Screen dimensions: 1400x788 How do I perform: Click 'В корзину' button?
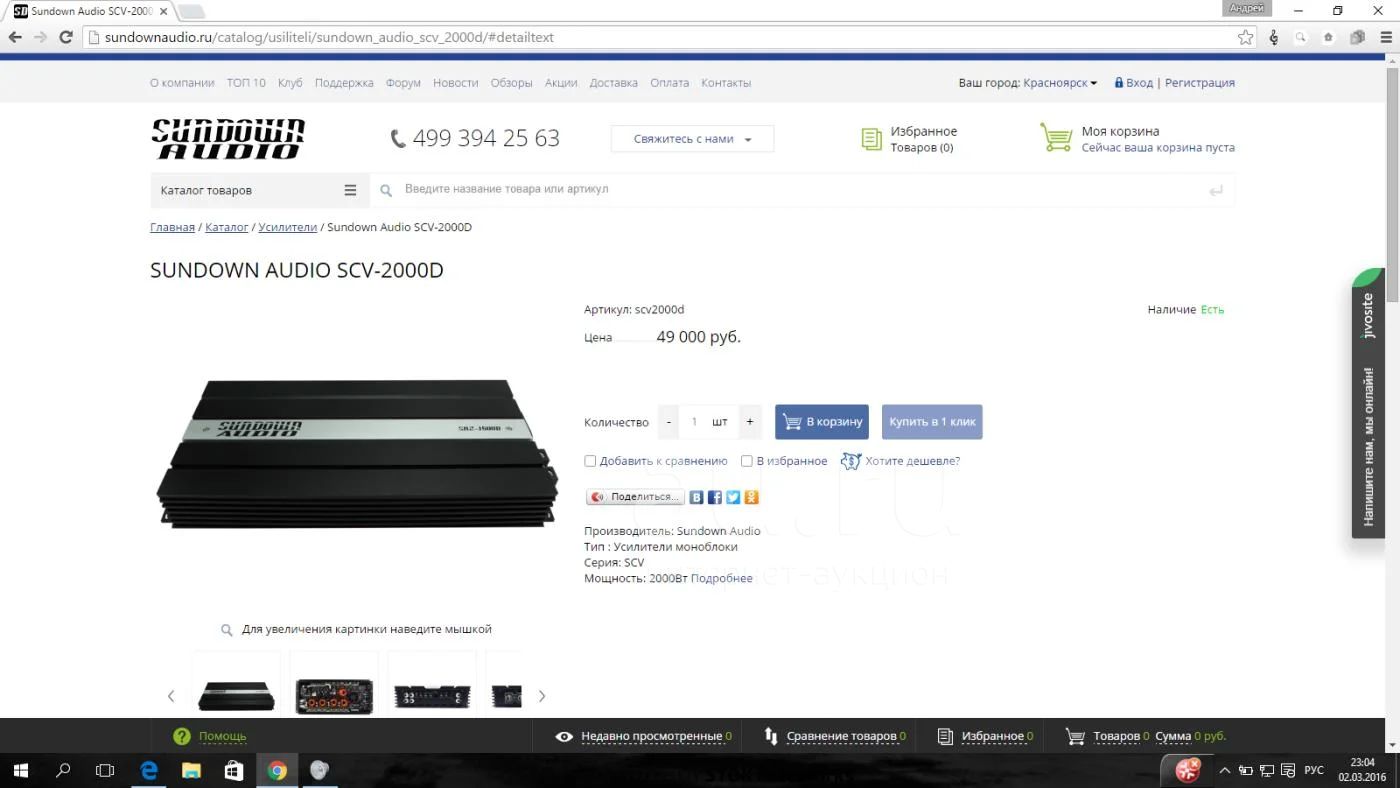822,422
